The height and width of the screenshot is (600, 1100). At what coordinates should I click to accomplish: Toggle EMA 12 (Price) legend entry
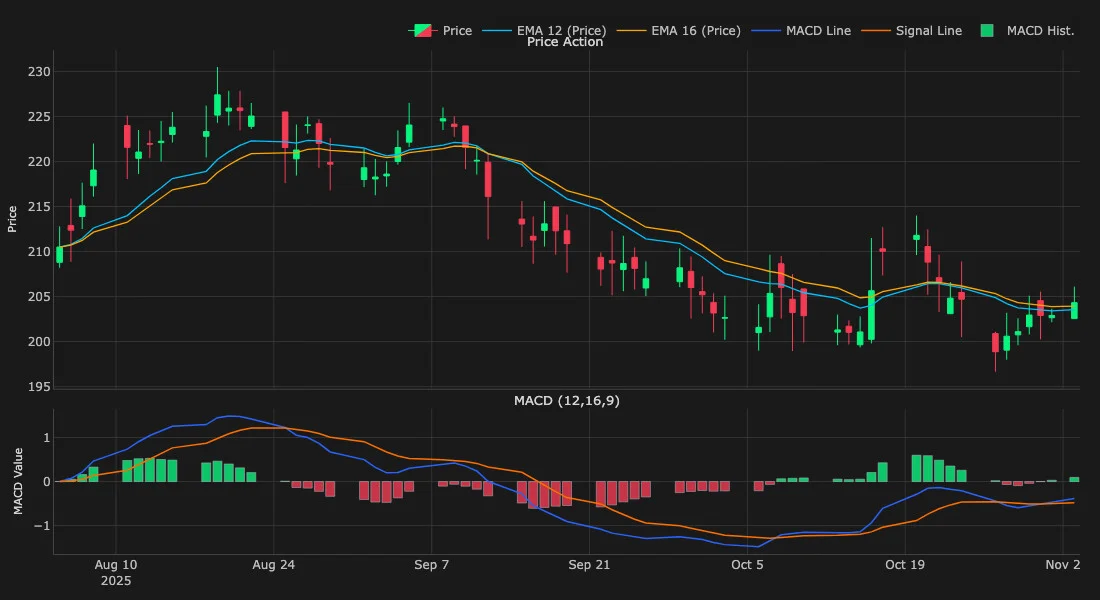point(544,31)
